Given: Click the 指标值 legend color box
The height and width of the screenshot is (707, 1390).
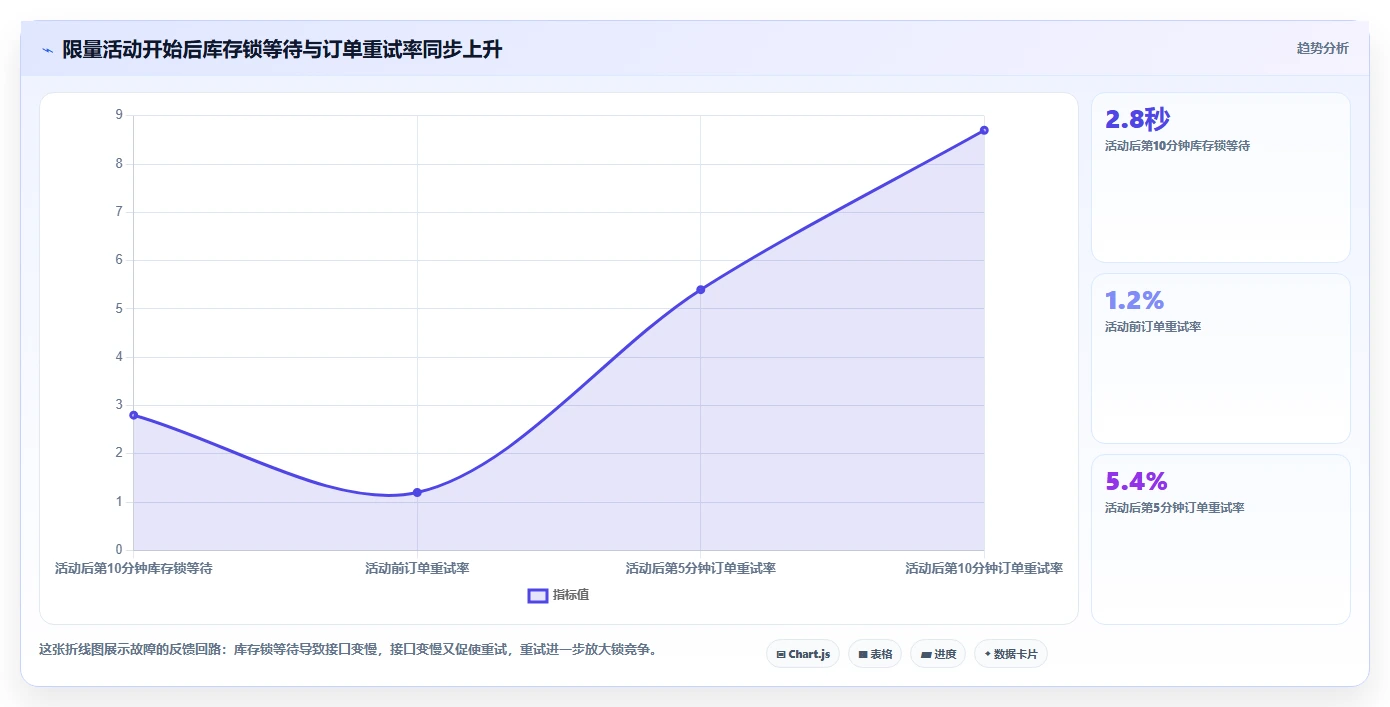Looking at the screenshot, I should point(537,595).
